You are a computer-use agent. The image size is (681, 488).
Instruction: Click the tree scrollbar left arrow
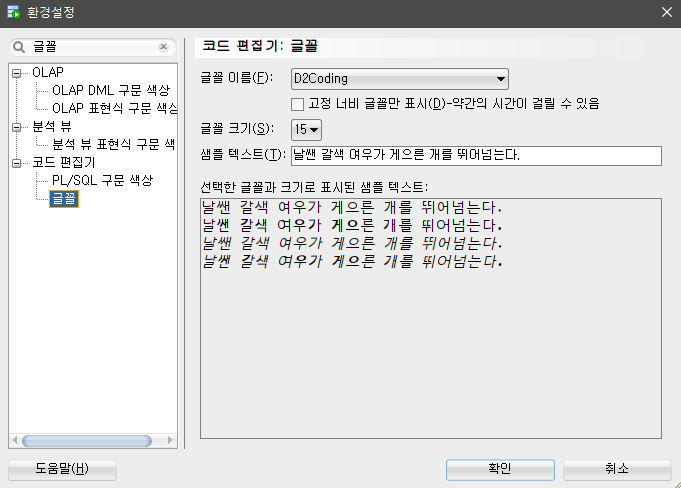[x=15, y=441]
